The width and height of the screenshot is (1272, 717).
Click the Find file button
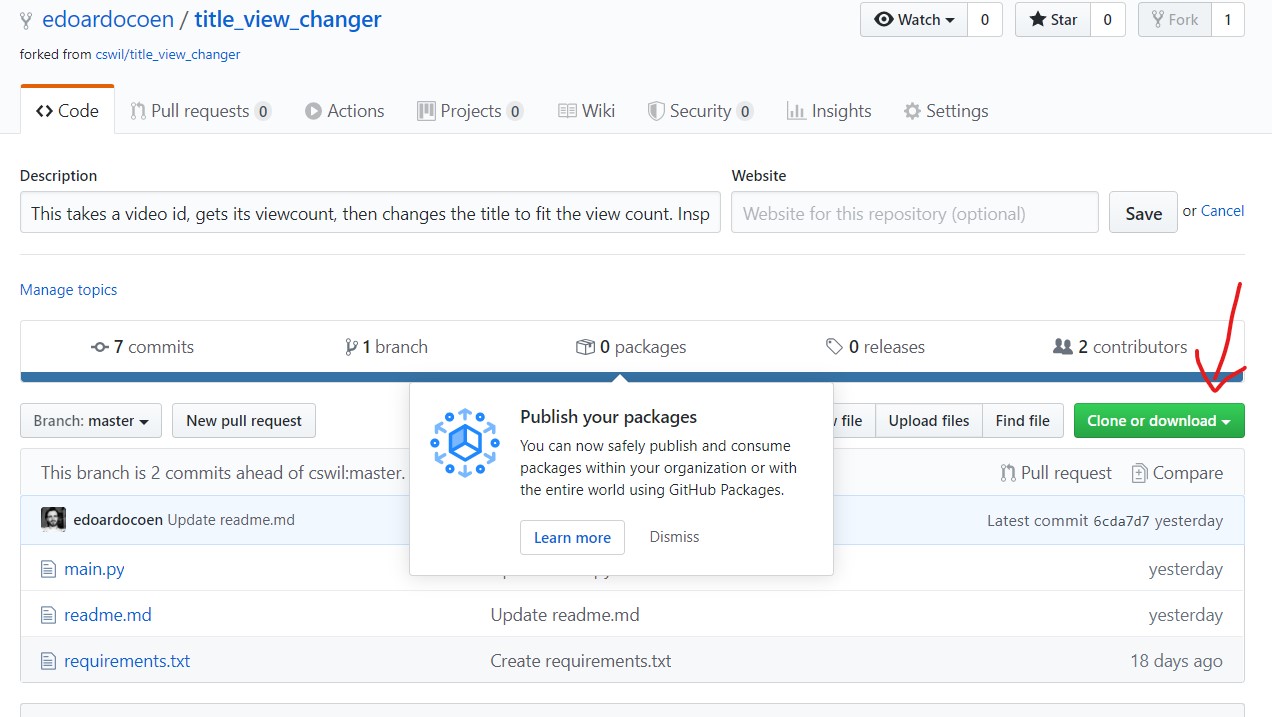click(1022, 421)
